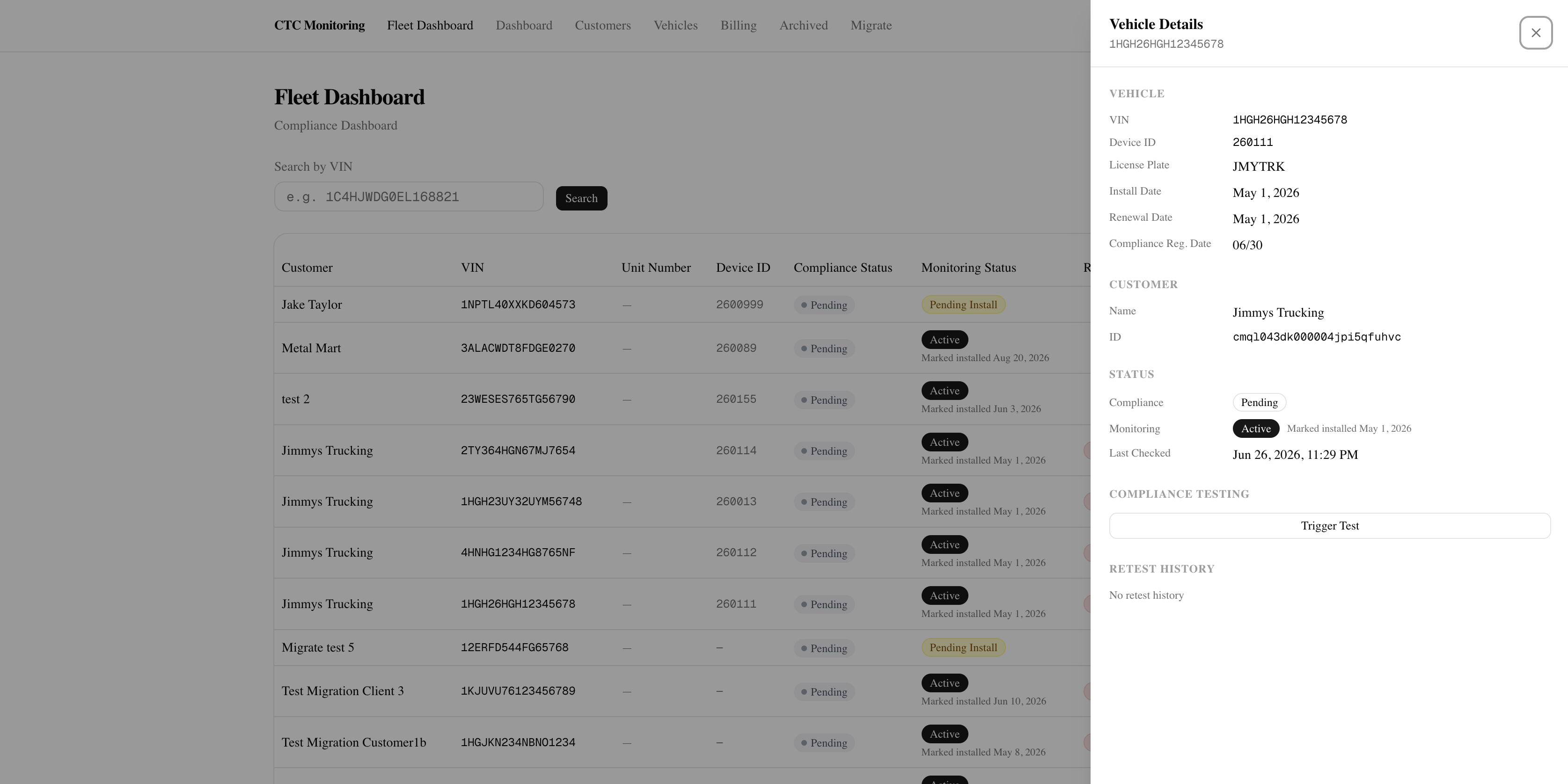This screenshot has width=1568, height=784.
Task: Click Device ID 260089 cell
Action: pos(736,348)
